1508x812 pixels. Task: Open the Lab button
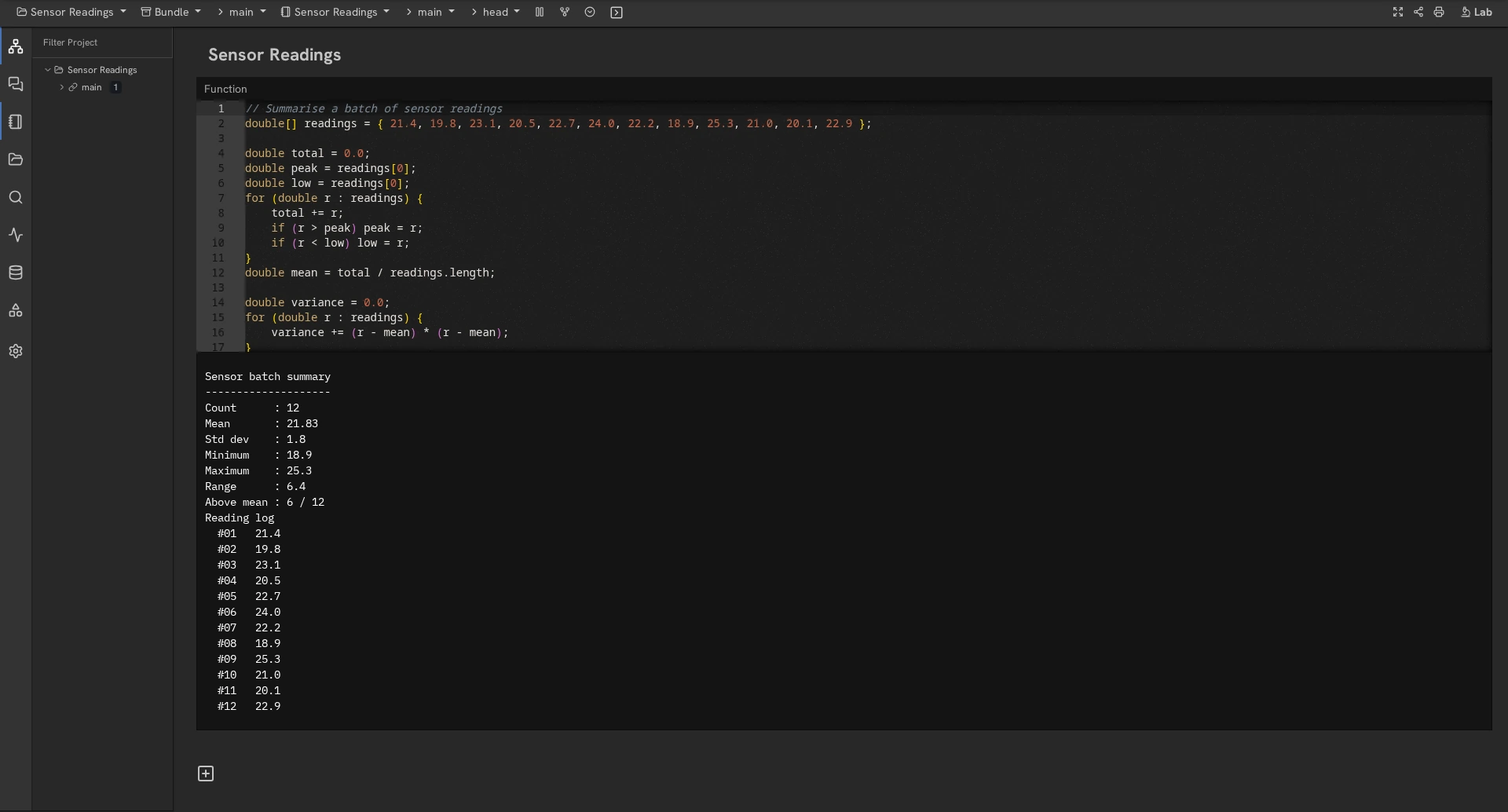click(1477, 12)
